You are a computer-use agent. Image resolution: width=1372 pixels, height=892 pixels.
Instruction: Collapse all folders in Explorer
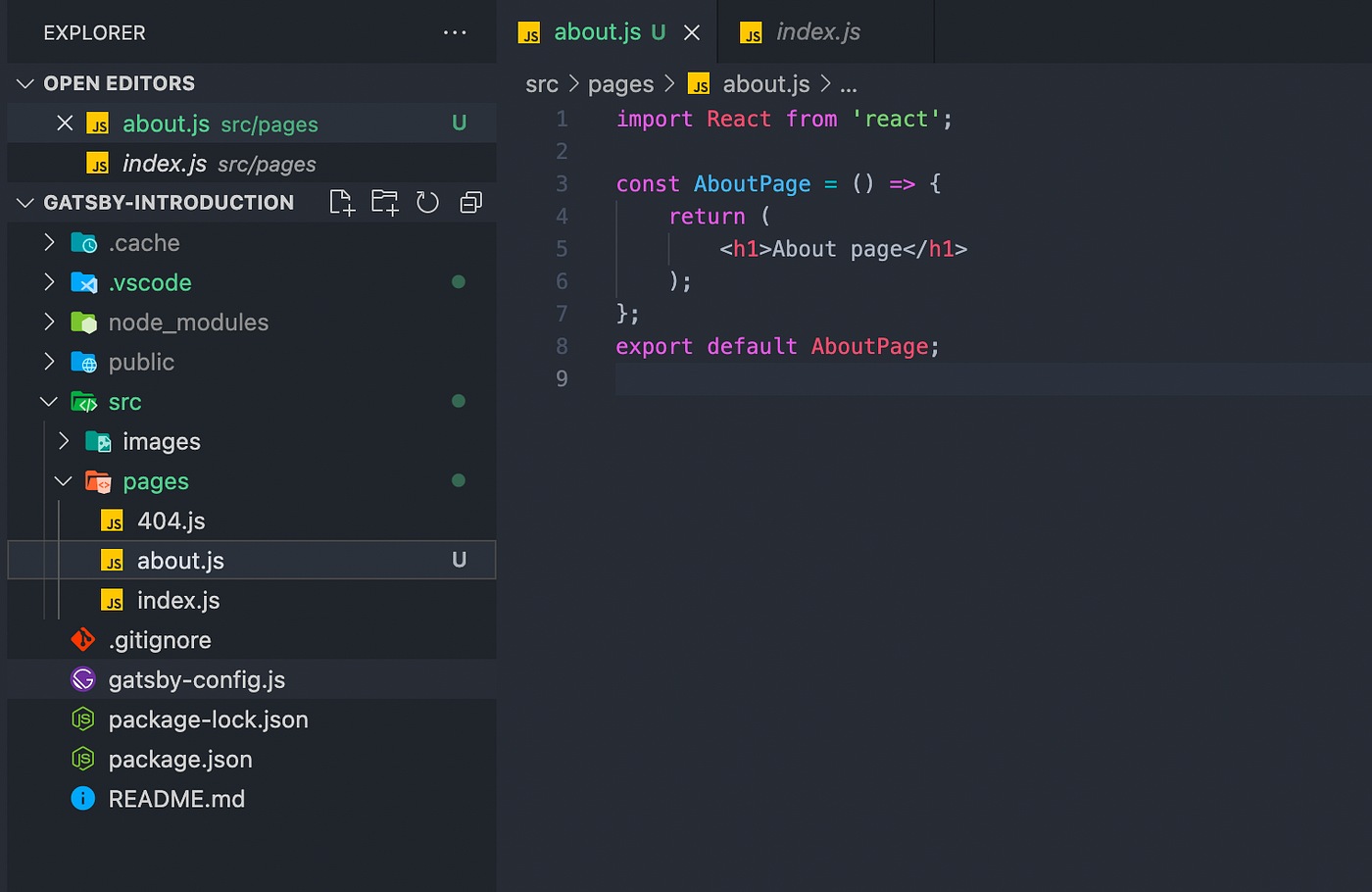point(470,202)
